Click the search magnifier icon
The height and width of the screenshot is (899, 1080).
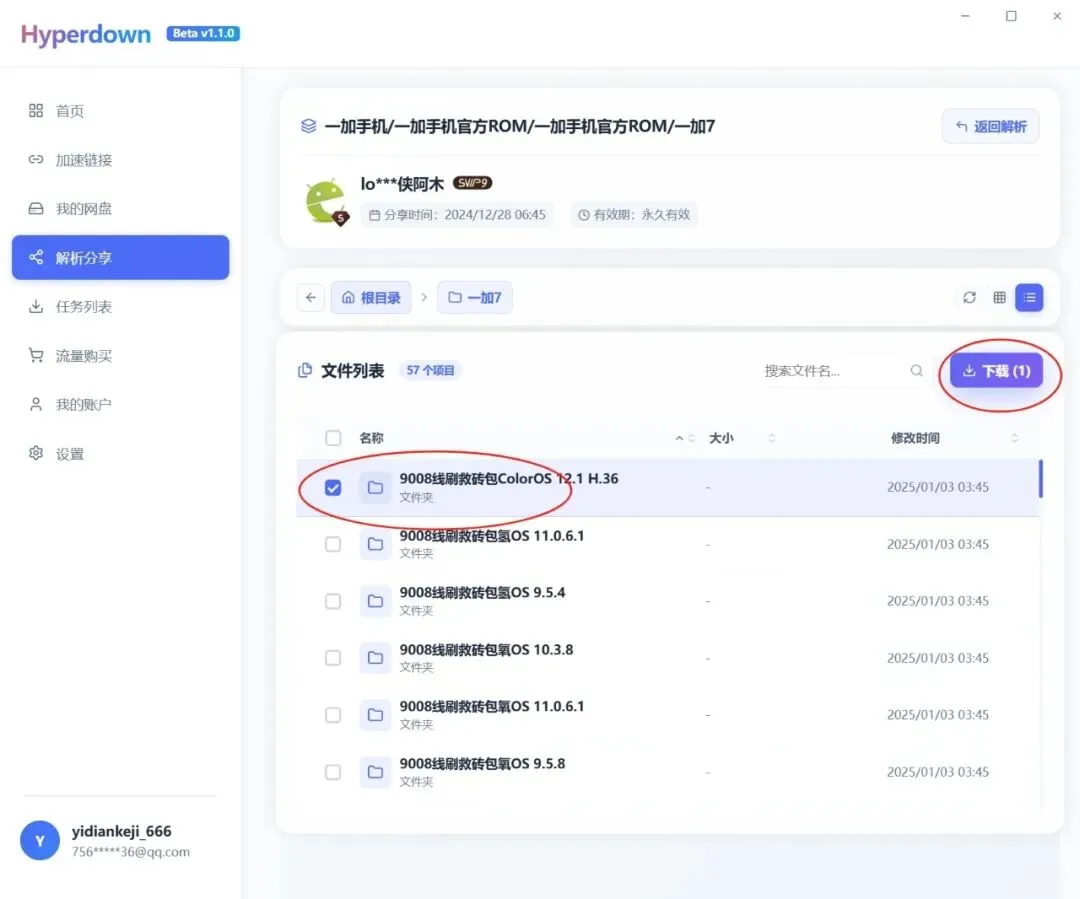click(x=917, y=371)
